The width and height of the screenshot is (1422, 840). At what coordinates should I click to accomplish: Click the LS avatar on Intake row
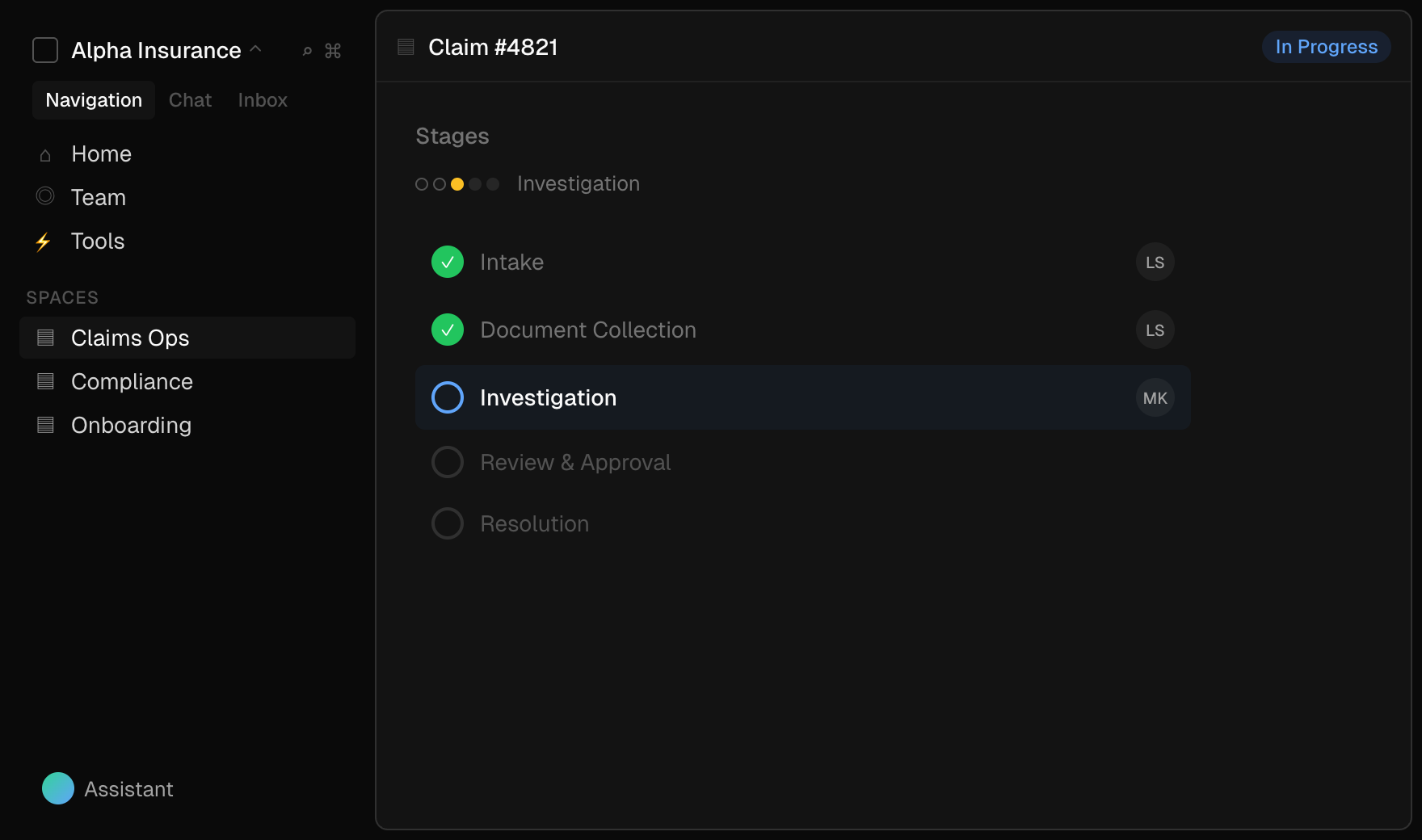pos(1155,262)
